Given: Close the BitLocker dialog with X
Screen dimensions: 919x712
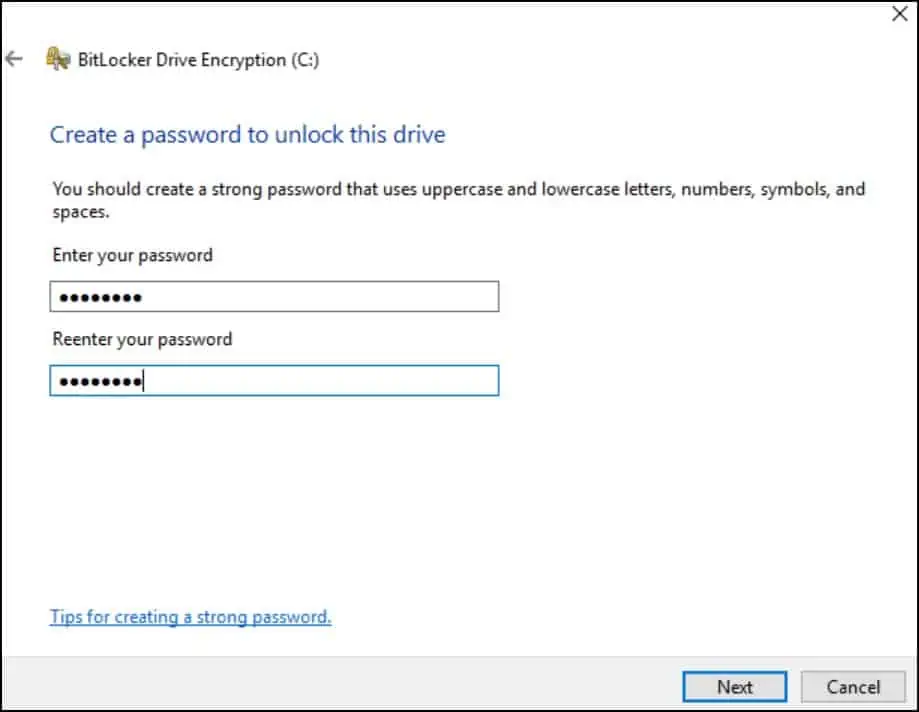Looking at the screenshot, I should click(x=898, y=14).
